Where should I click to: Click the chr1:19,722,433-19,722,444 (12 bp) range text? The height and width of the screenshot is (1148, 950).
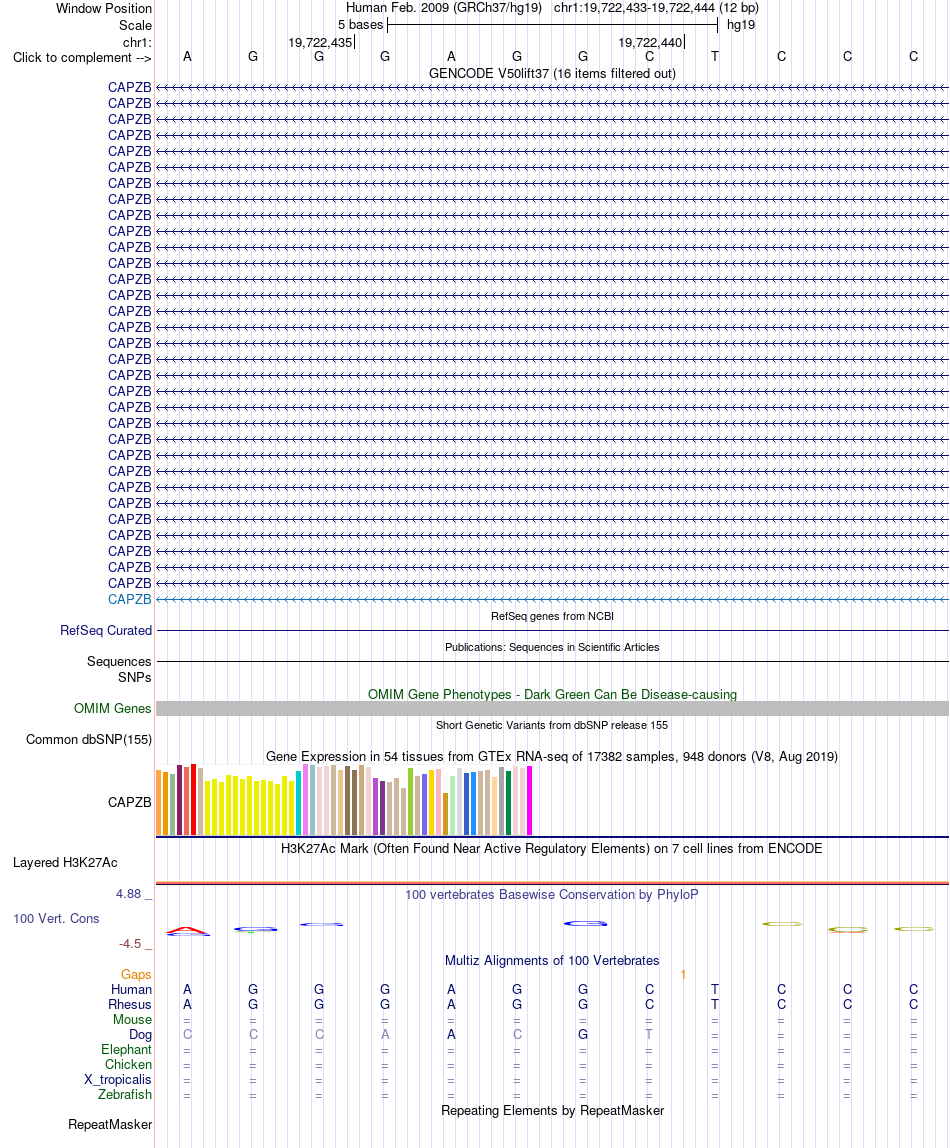(x=656, y=7)
